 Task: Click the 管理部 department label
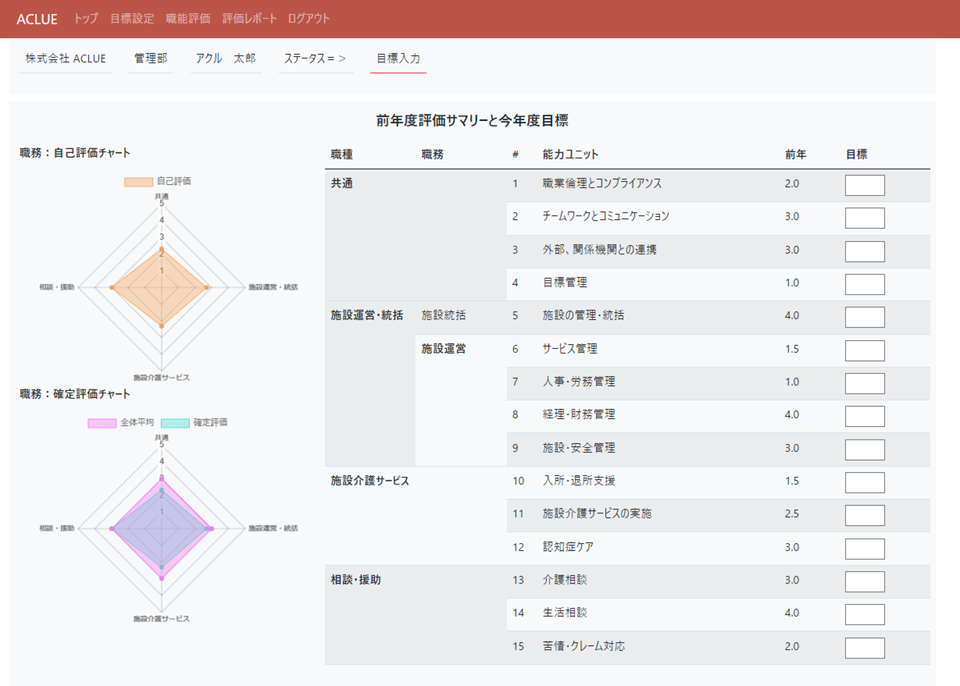coord(151,59)
